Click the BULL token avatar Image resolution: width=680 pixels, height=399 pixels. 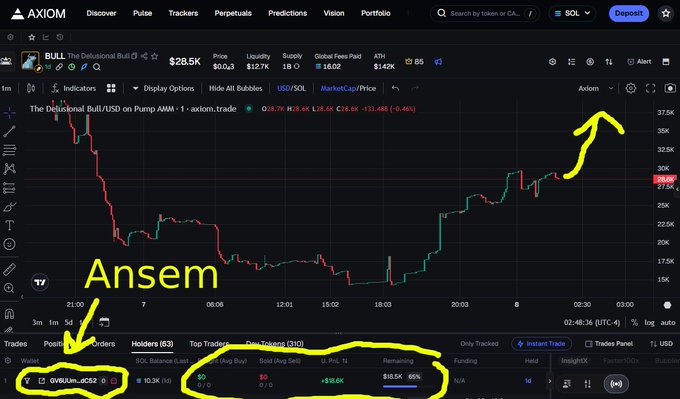click(30, 61)
